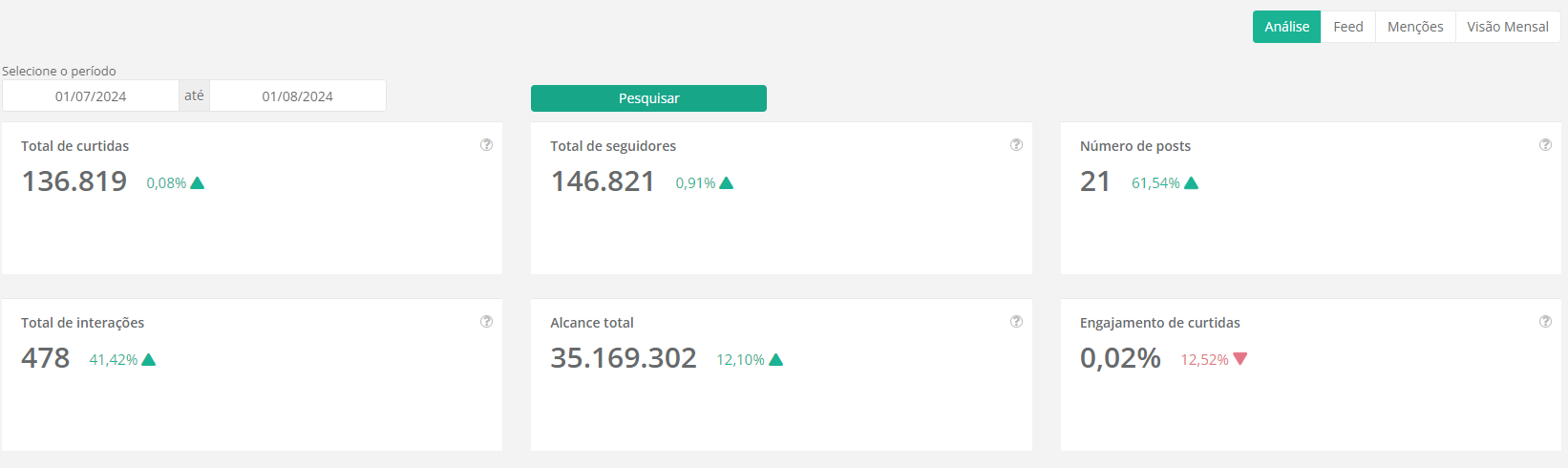Click help icon on Total de curtidas card
This screenshot has height=468, width=1568.
tap(487, 145)
